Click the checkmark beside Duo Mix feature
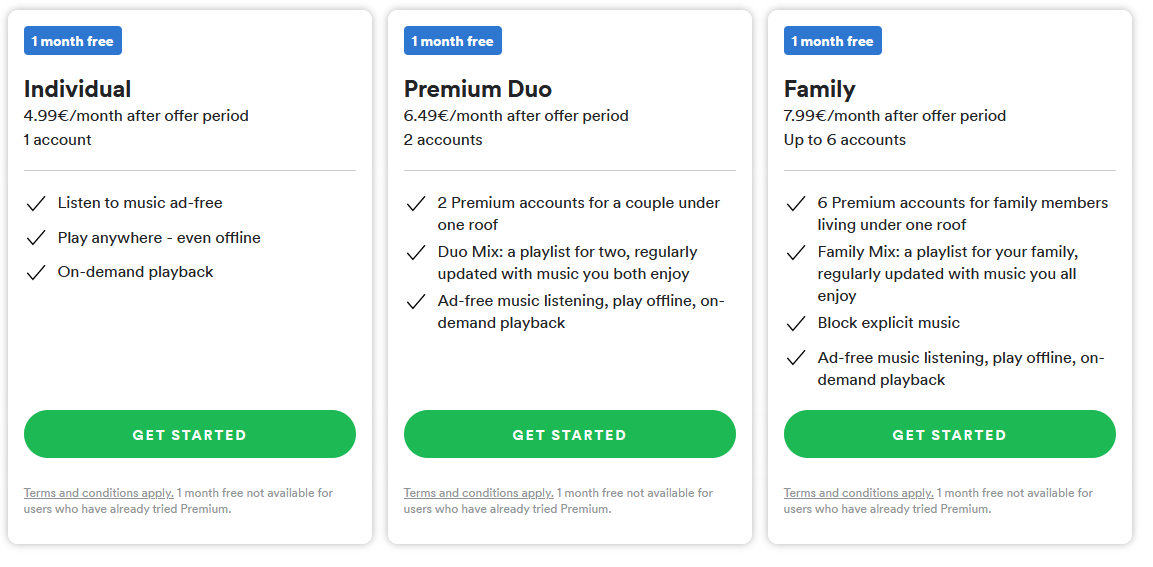 tap(416, 253)
